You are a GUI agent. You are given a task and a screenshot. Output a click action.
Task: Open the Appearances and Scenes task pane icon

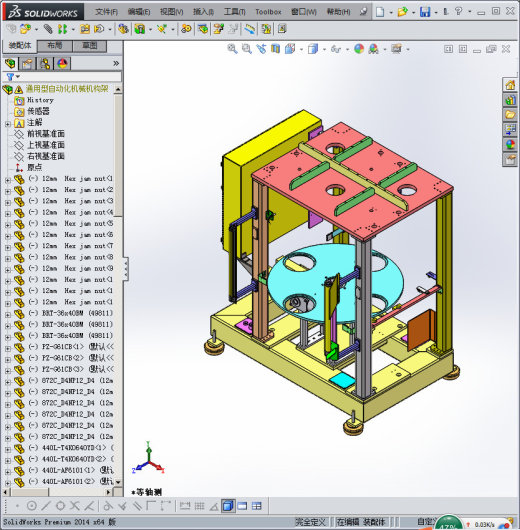point(510,144)
